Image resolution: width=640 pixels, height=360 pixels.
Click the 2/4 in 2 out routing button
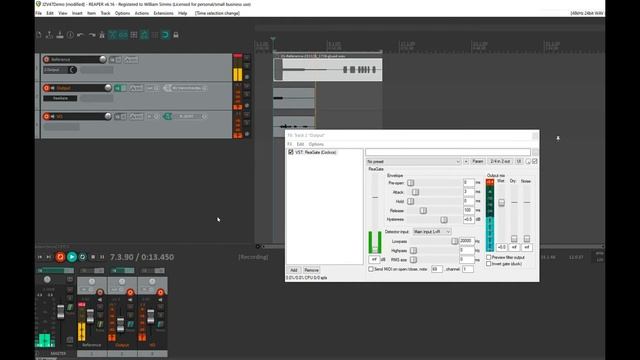pos(500,162)
